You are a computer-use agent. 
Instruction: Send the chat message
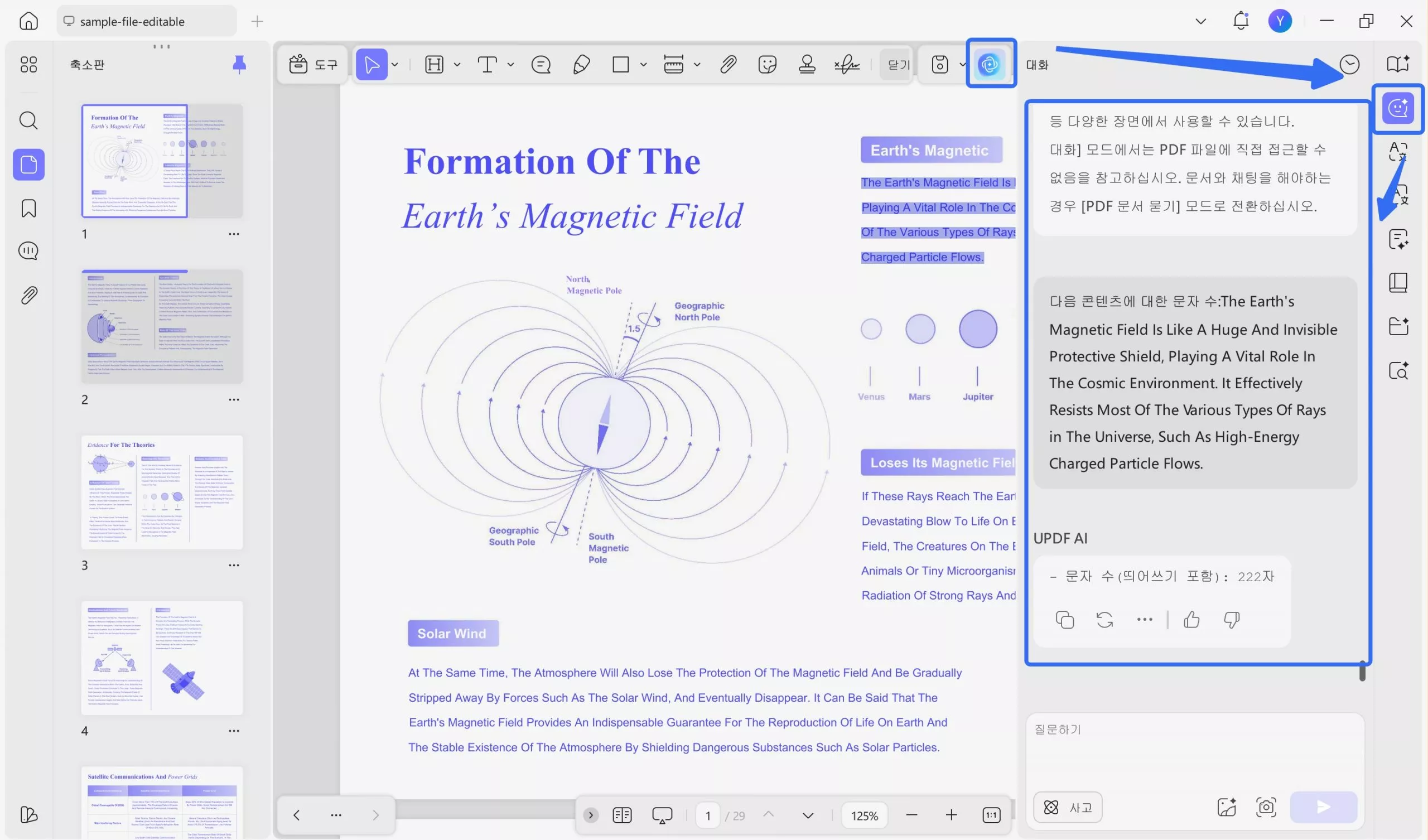click(x=1323, y=807)
